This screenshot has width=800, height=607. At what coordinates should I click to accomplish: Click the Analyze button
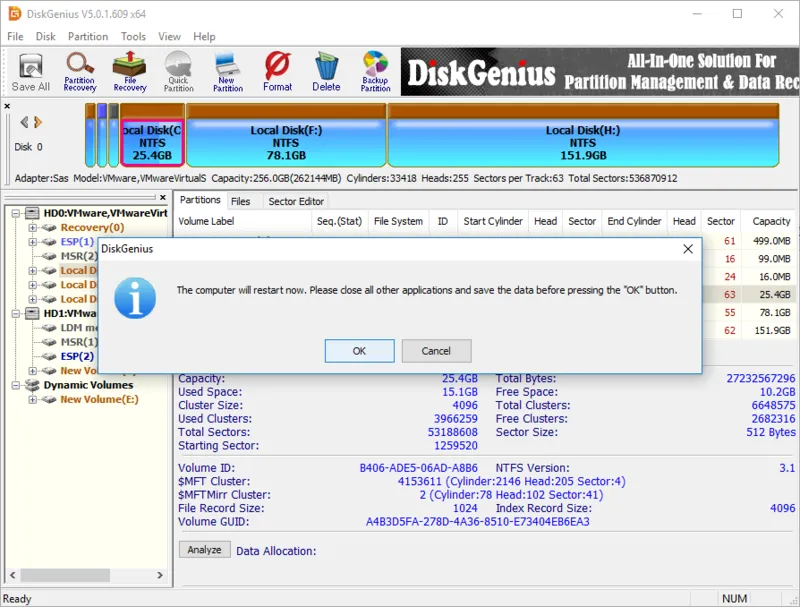tap(205, 550)
